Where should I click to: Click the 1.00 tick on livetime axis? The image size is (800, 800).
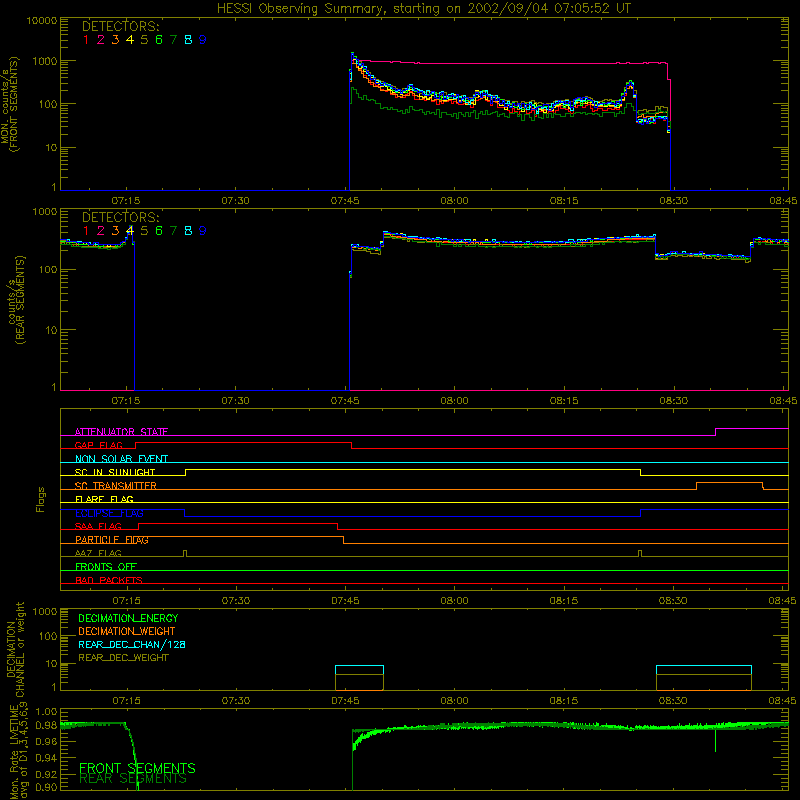pyautogui.click(x=47, y=712)
